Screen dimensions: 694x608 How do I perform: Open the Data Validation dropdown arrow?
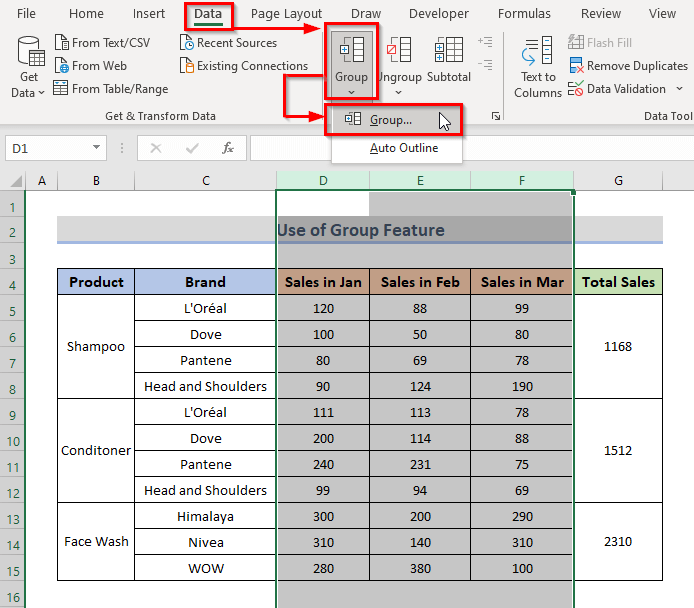click(679, 89)
